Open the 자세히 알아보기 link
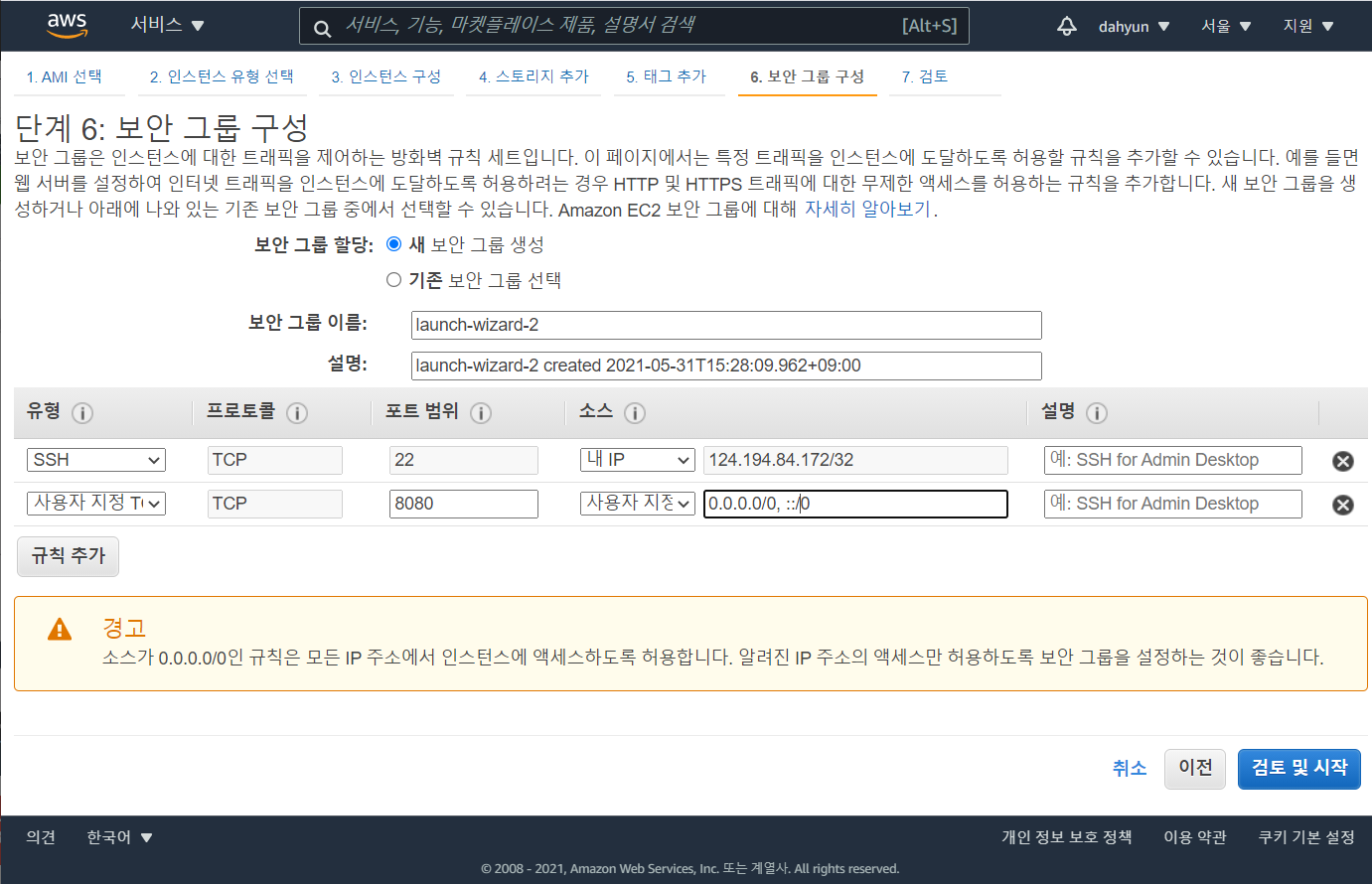Viewport: 1372px width, 884px height. click(868, 210)
